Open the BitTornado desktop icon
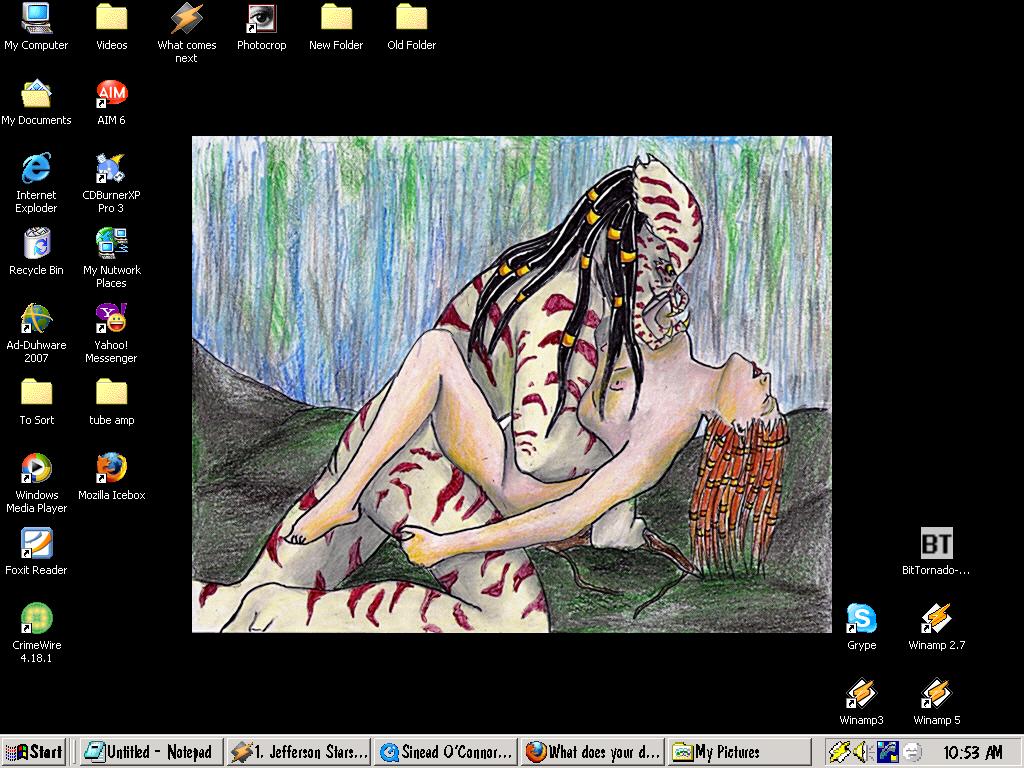Image resolution: width=1024 pixels, height=768 pixels. tap(936, 544)
